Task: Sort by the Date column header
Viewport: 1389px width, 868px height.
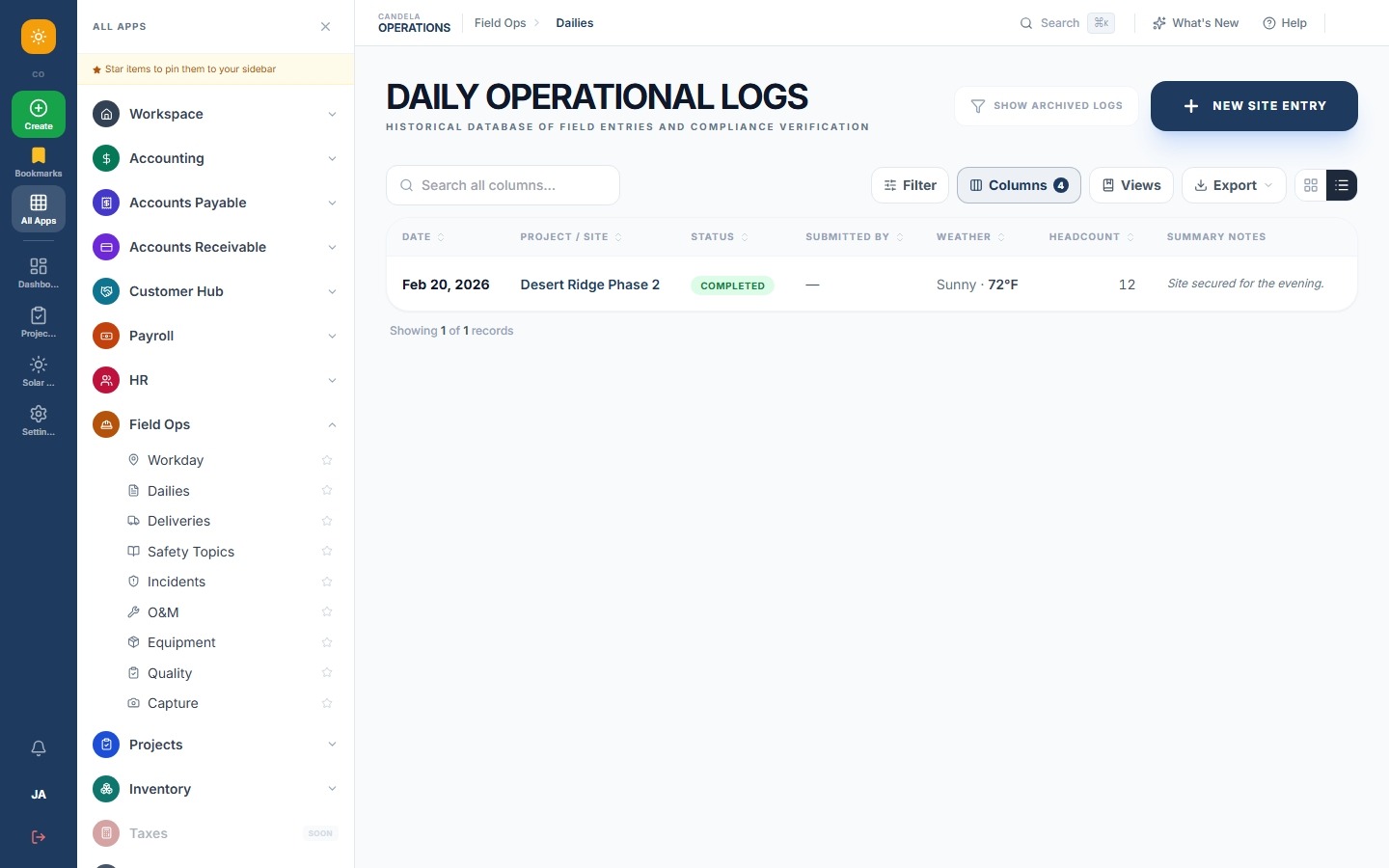Action: 423,237
